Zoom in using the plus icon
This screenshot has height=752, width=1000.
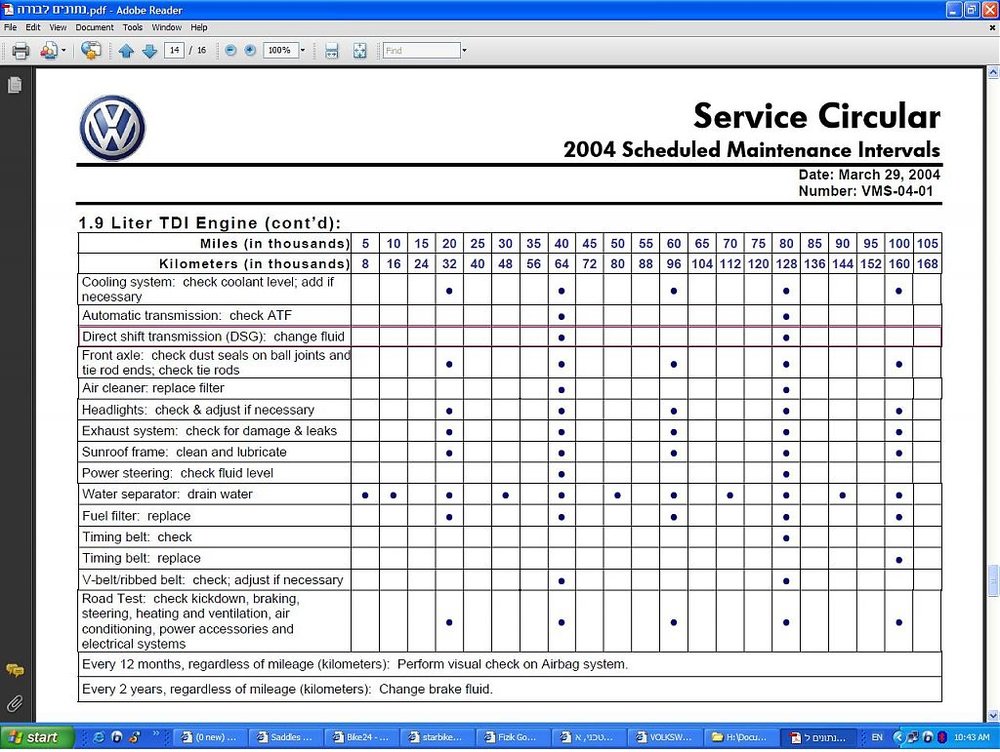[250, 50]
